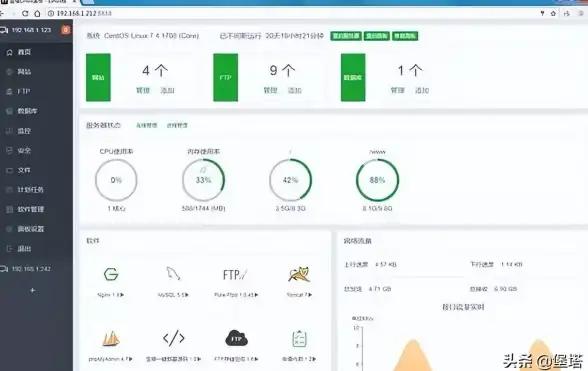Click the 内存使用率 33% gauge
The height and width of the screenshot is (371, 588).
click(x=203, y=180)
